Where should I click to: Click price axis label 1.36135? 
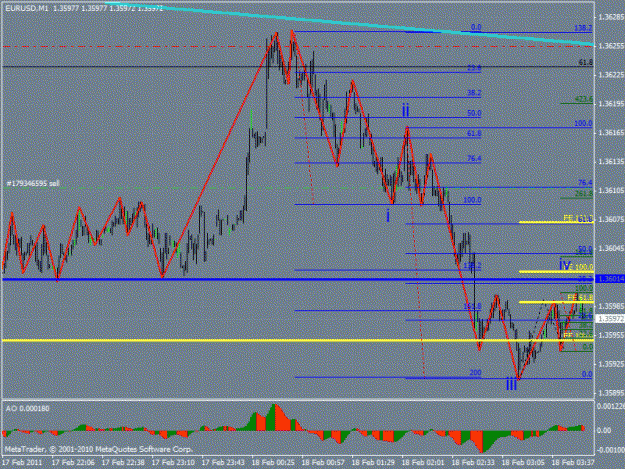pos(611,162)
